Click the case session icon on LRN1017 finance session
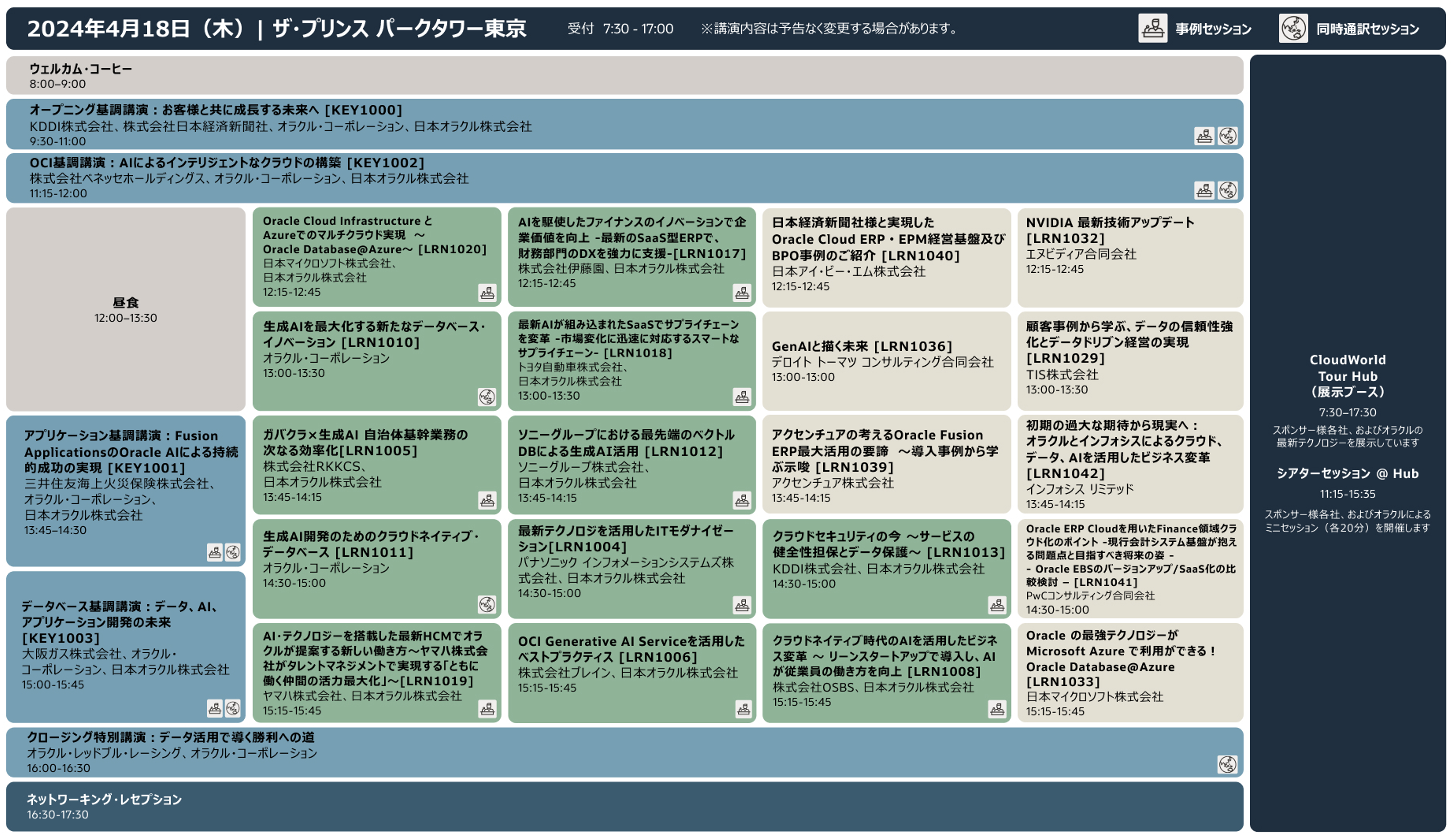1456x840 pixels. point(742,294)
